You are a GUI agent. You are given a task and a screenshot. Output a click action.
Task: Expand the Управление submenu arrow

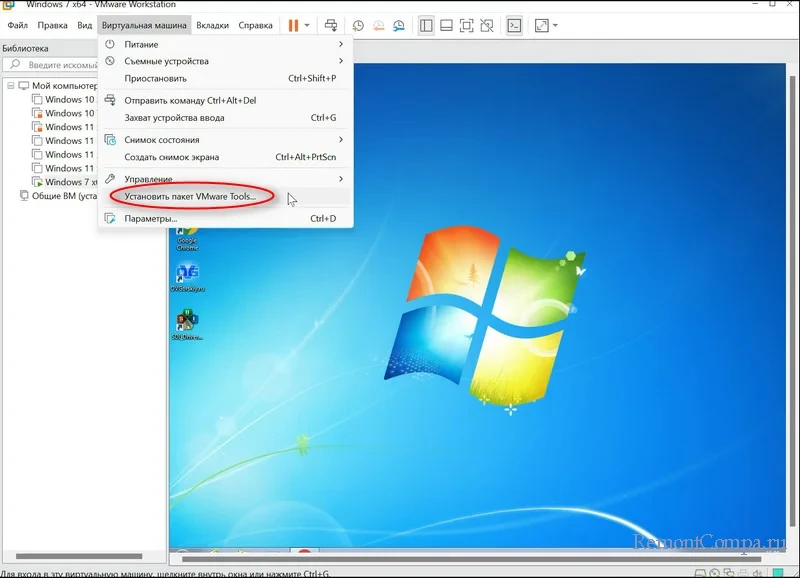pos(341,179)
